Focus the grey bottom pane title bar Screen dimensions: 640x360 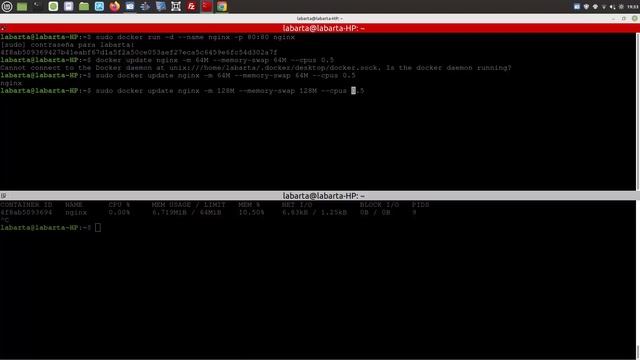[x=320, y=196]
